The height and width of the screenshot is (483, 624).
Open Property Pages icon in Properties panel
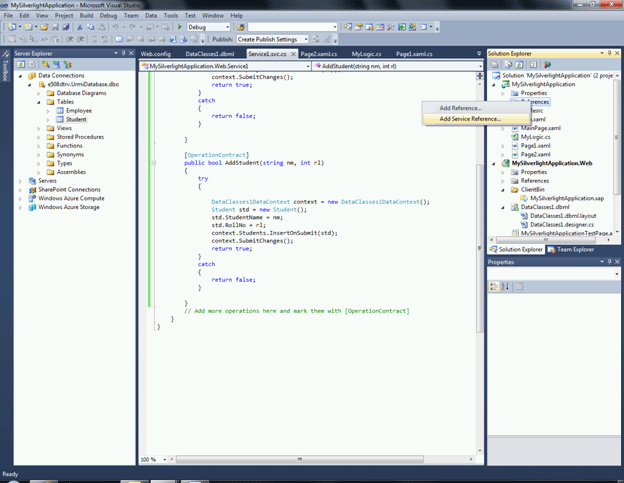pos(519,286)
